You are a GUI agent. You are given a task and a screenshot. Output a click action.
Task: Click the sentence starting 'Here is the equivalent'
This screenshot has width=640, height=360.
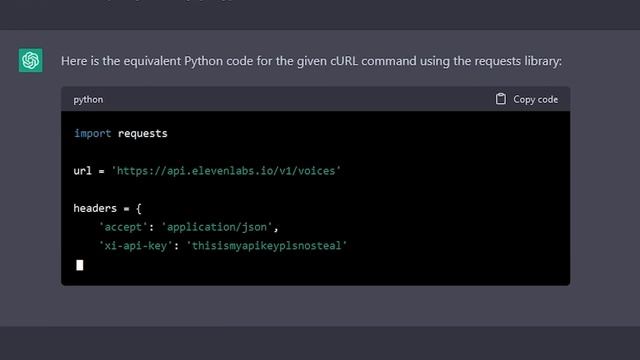[x=311, y=61]
